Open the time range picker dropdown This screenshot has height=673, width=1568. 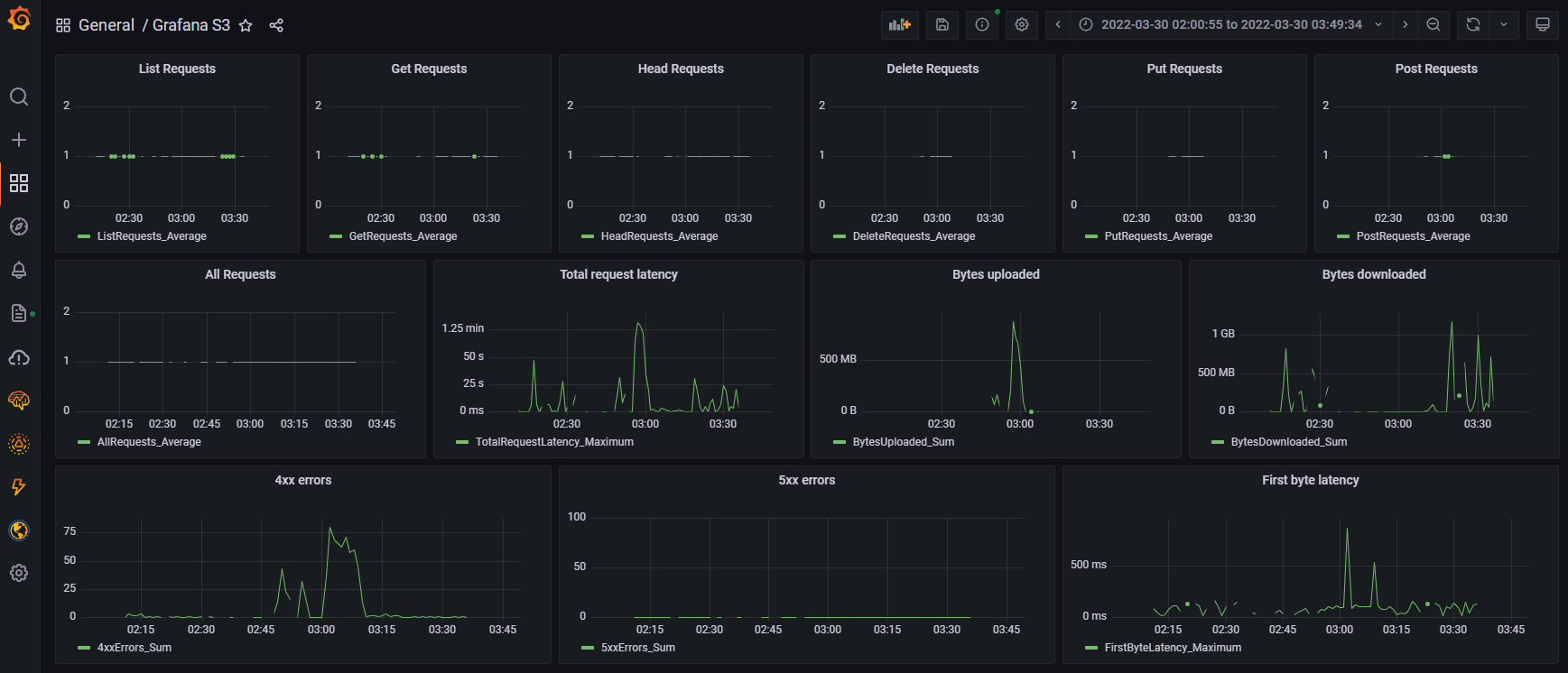pyautogui.click(x=1231, y=25)
